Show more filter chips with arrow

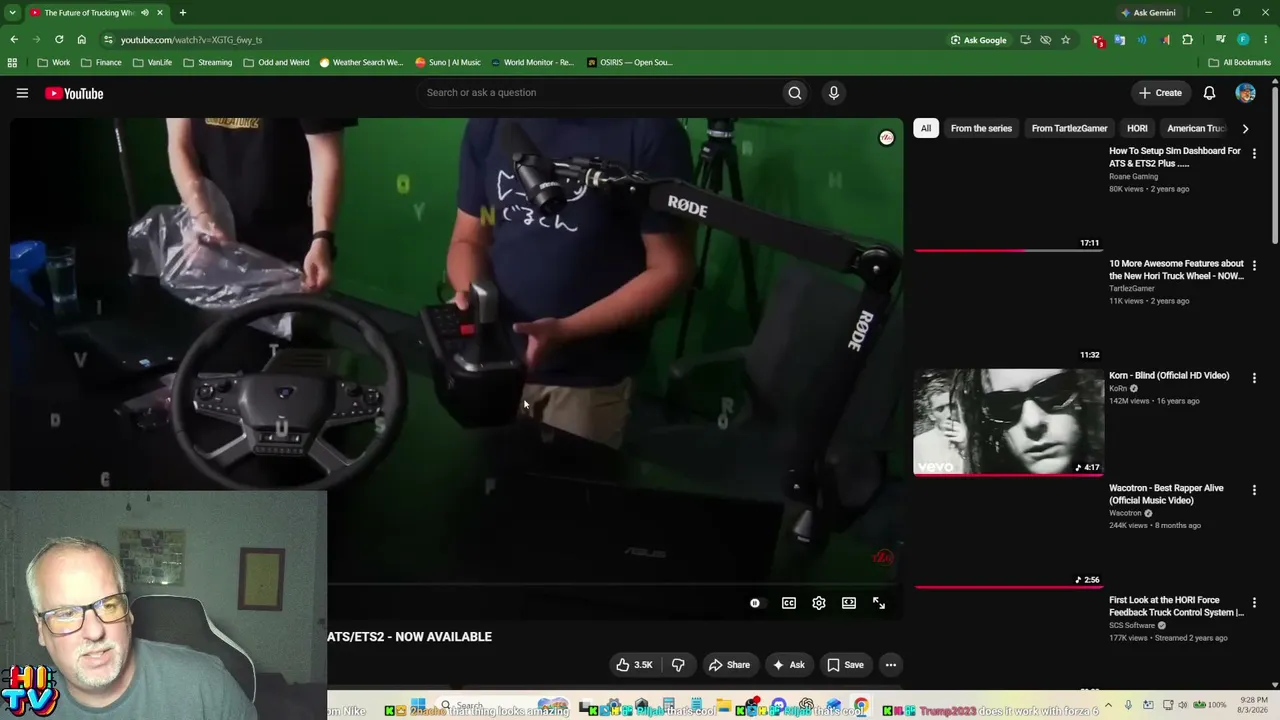pyautogui.click(x=1245, y=128)
